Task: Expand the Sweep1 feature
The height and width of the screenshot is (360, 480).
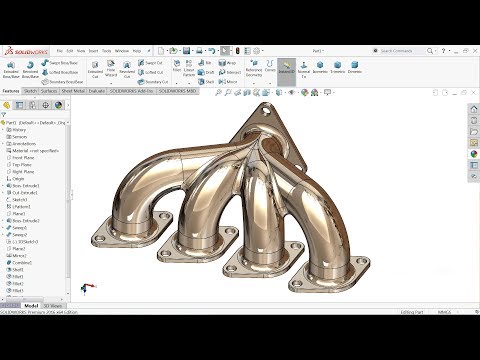Action: coord(3,228)
